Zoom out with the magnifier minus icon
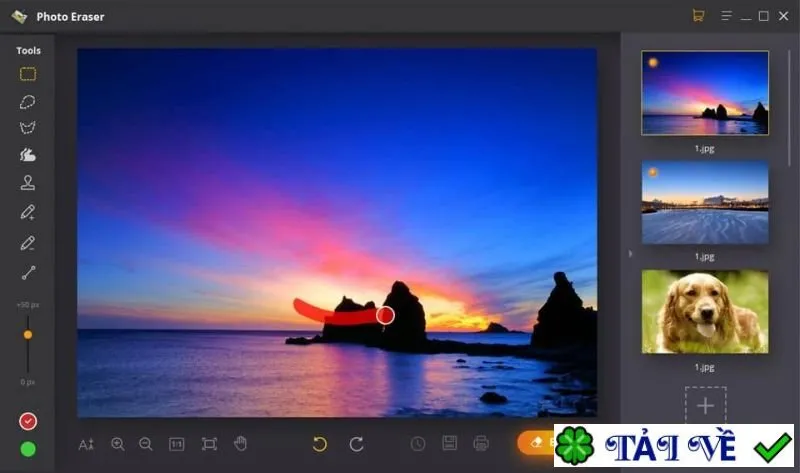800x473 pixels. pos(146,444)
